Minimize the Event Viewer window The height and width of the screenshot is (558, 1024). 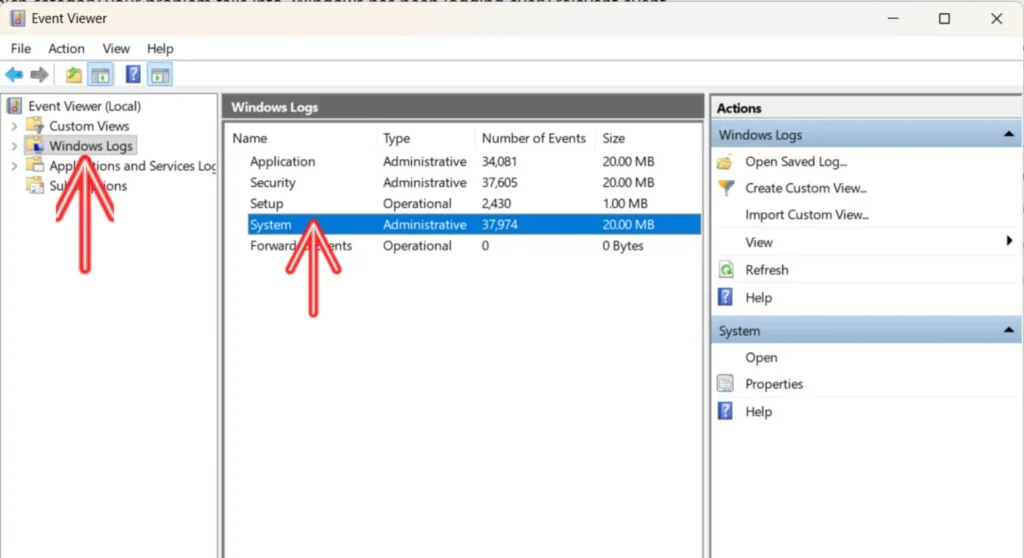click(893, 19)
